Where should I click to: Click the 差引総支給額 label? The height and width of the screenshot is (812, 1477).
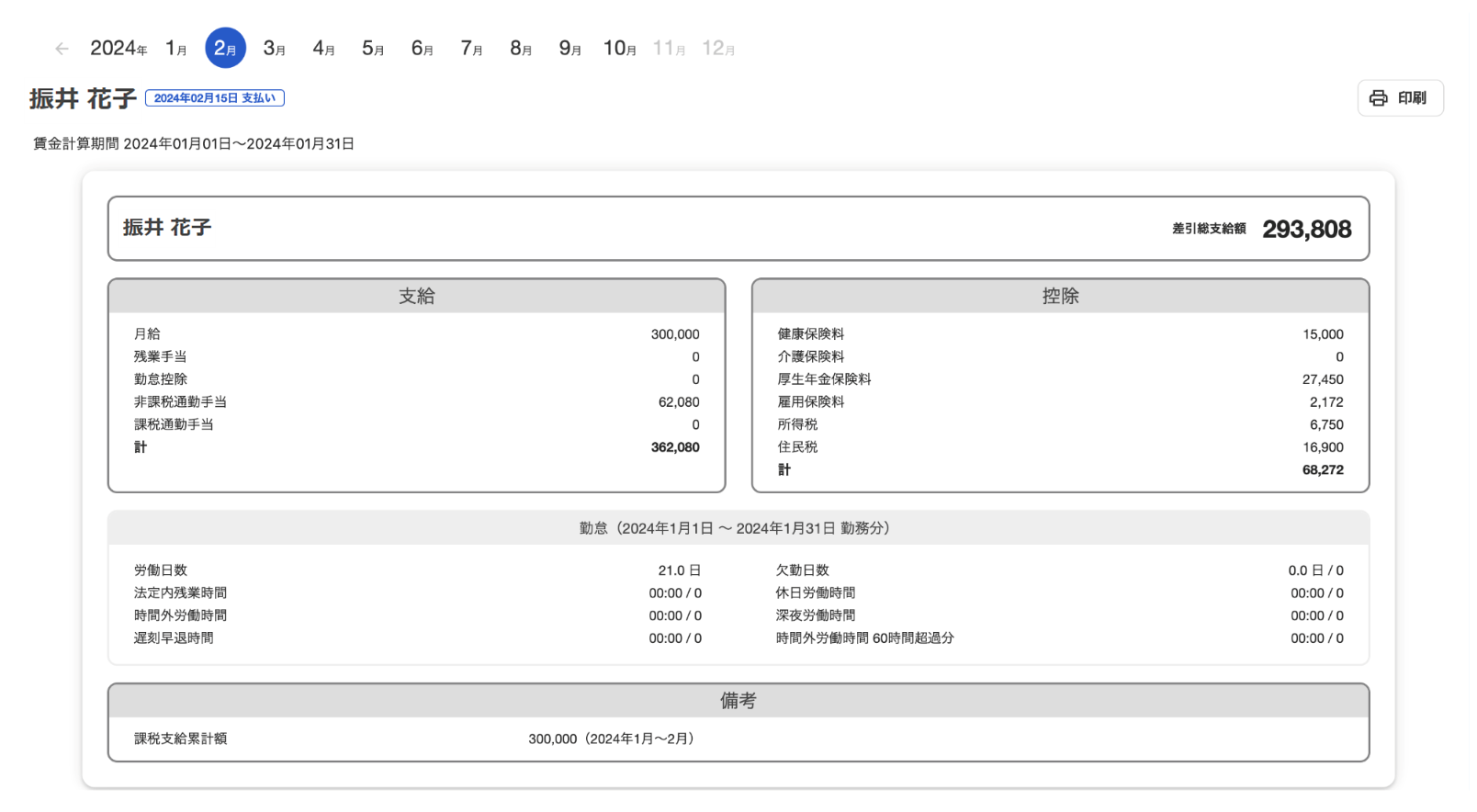pyautogui.click(x=1209, y=229)
